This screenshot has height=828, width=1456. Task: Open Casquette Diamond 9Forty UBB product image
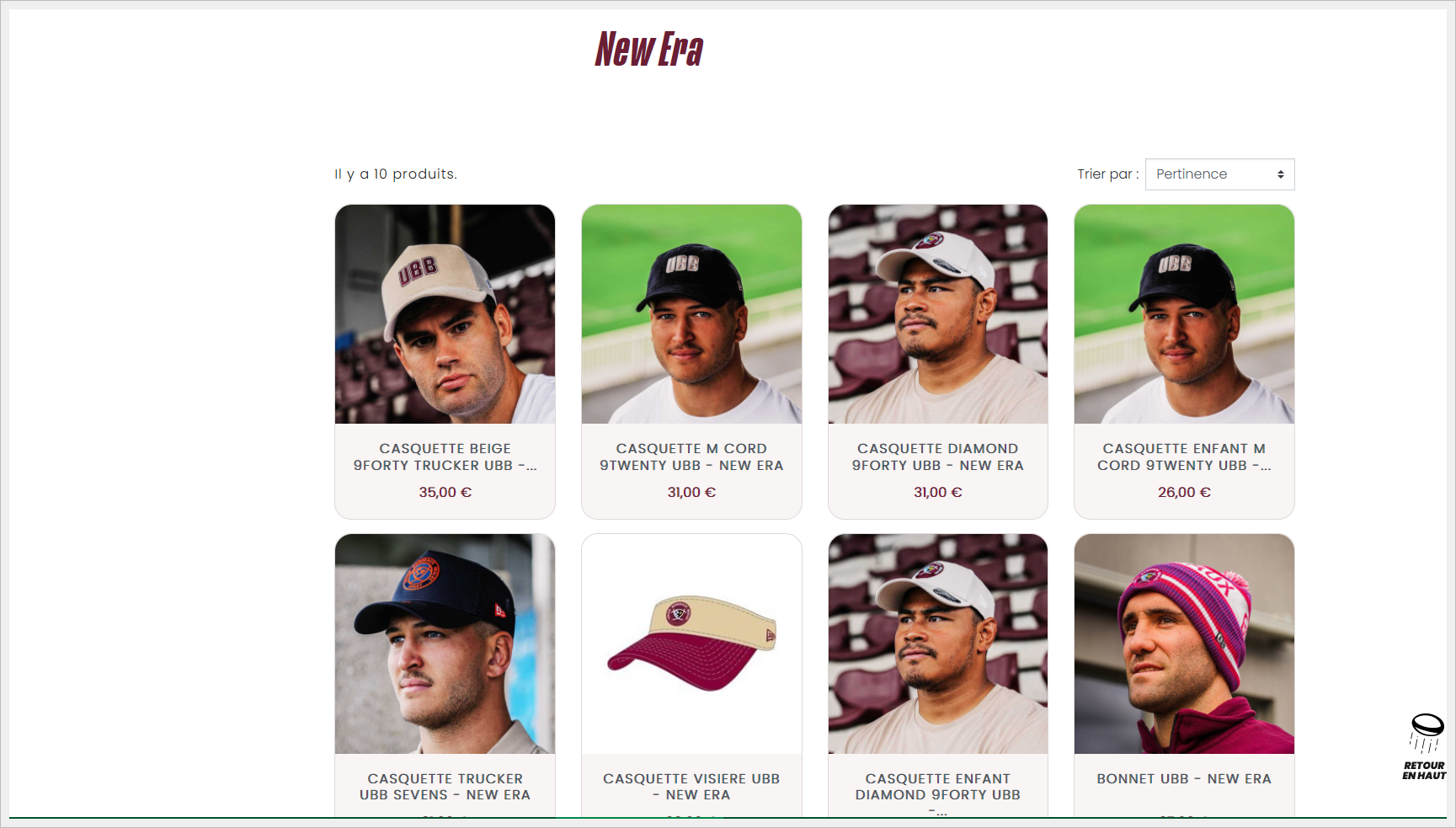pyautogui.click(x=937, y=314)
